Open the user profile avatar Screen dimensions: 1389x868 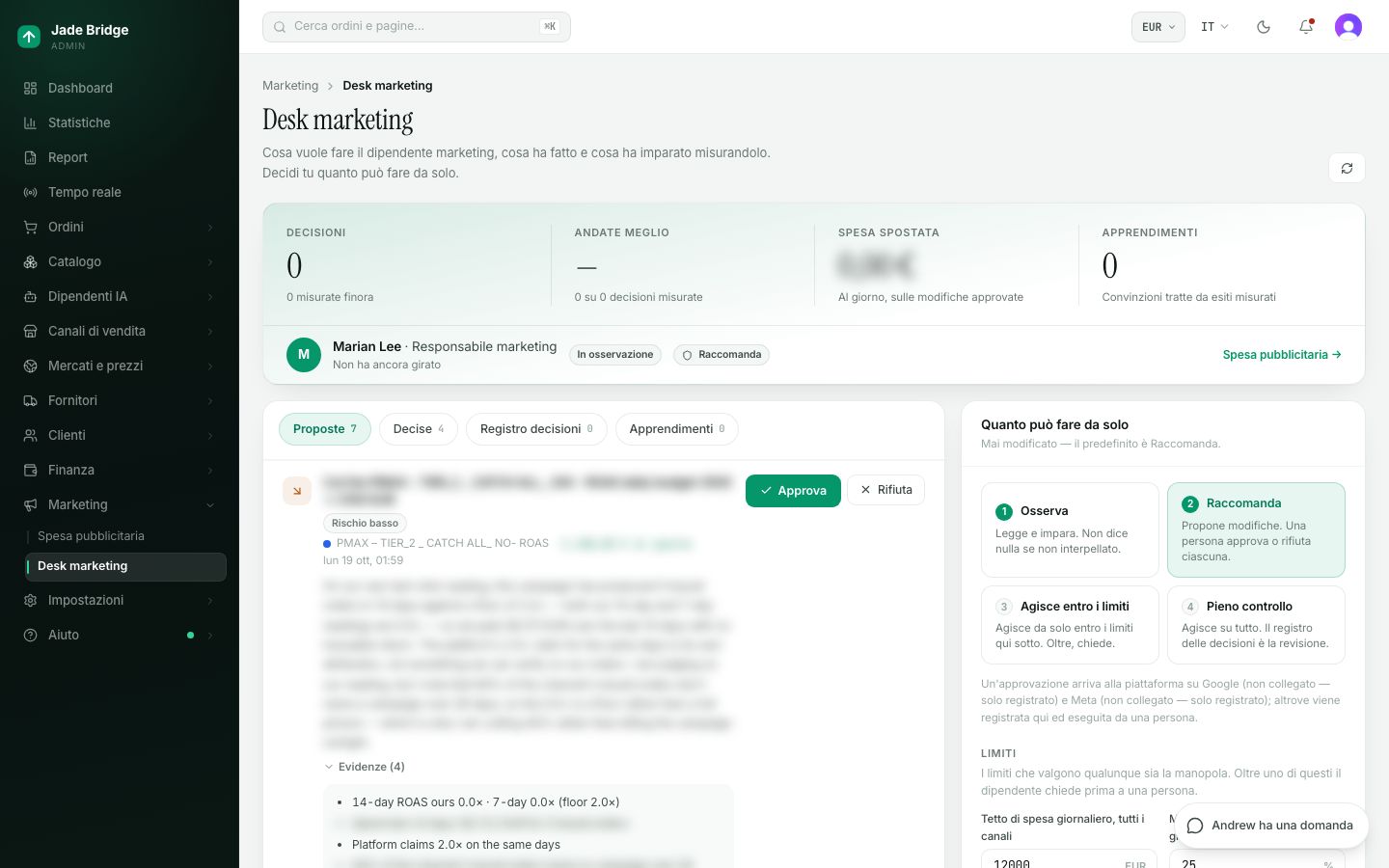[x=1348, y=27]
